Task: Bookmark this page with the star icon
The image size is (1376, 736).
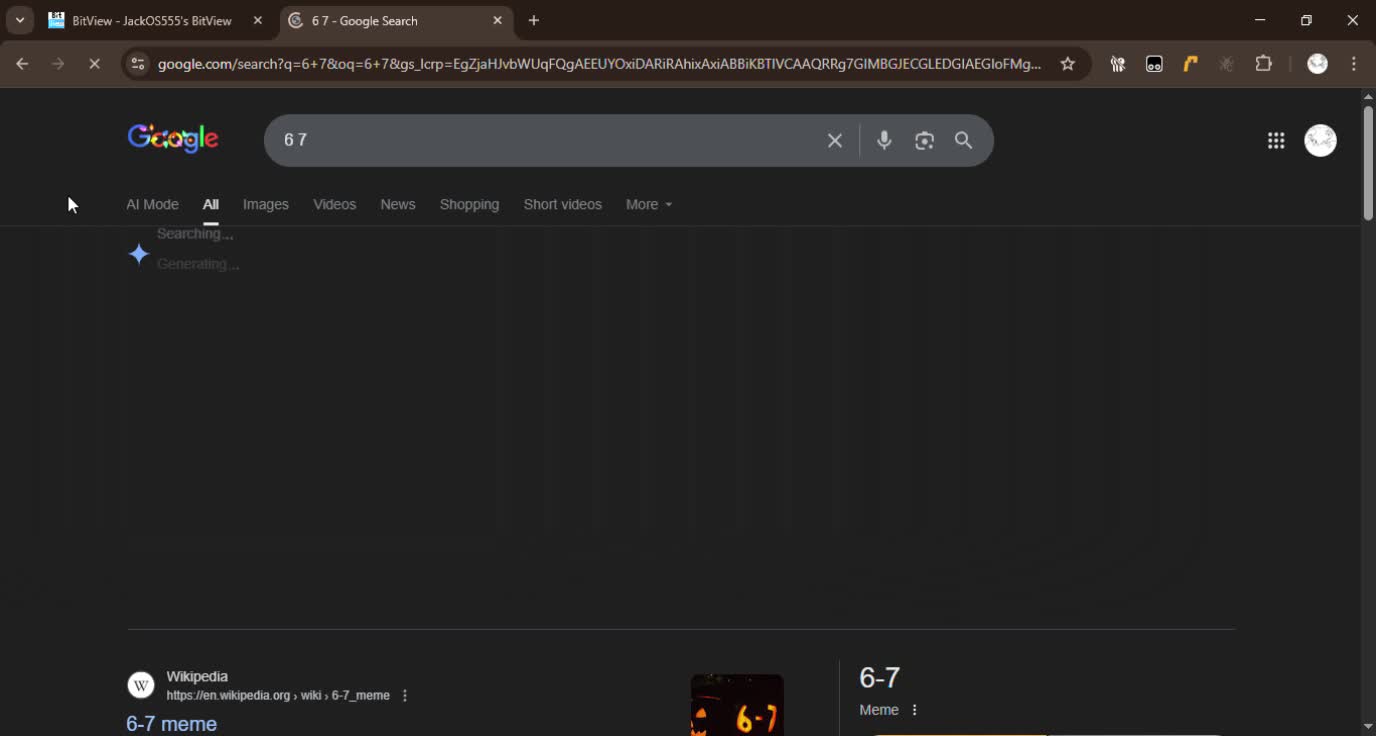Action: (1067, 63)
